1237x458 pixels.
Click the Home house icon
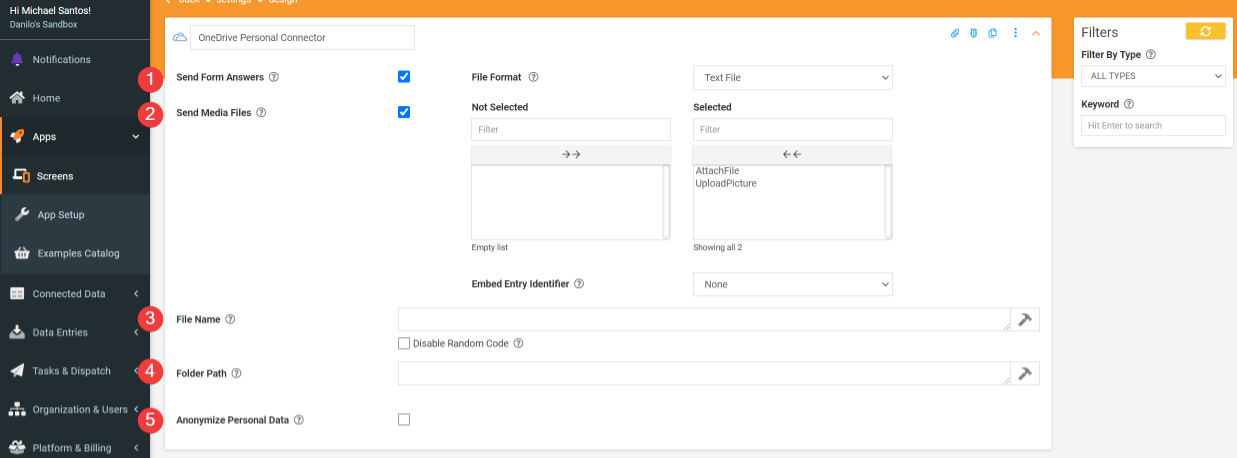[17, 98]
